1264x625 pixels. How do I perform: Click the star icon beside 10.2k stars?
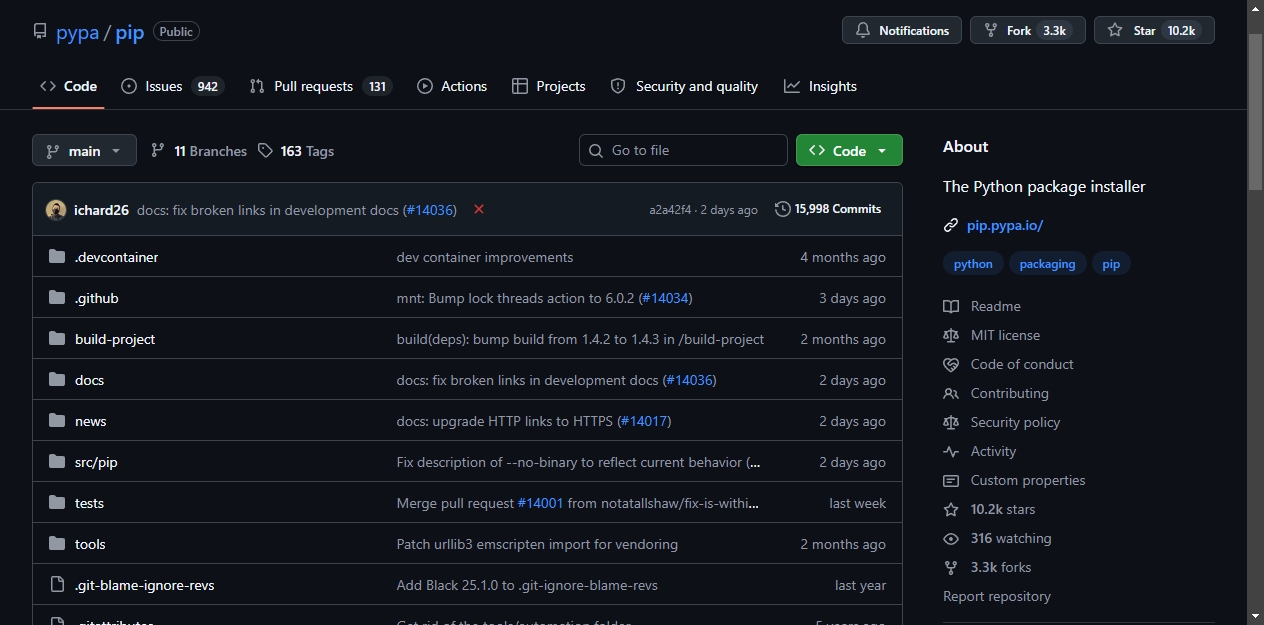[951, 509]
